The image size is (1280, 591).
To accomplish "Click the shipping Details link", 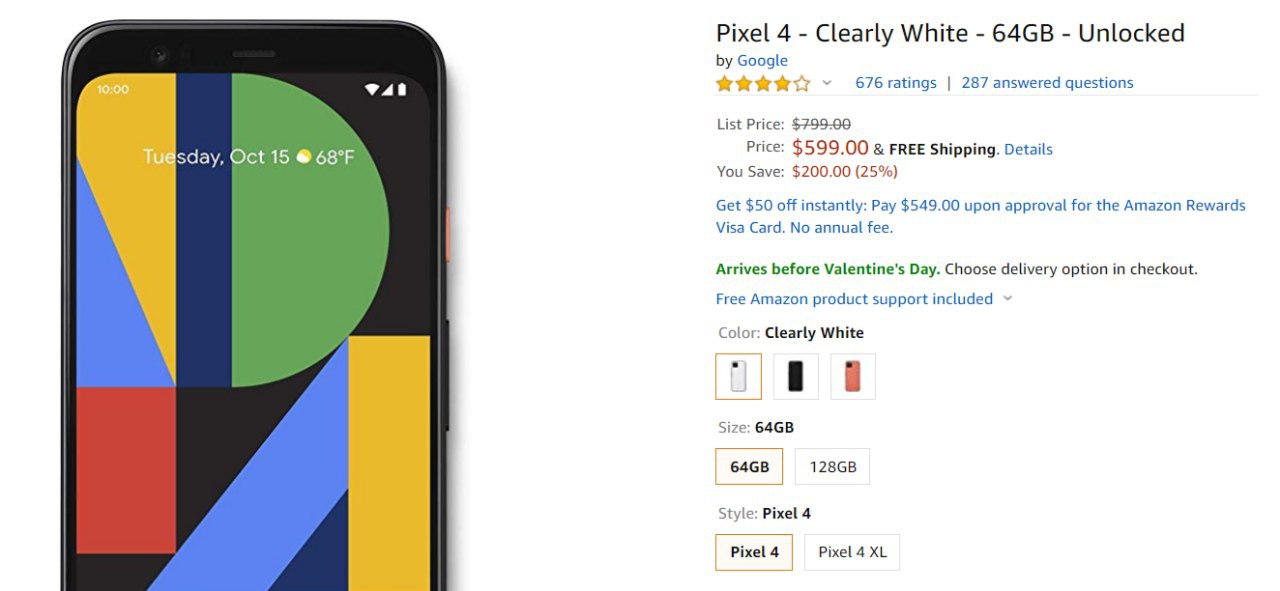I will pyautogui.click(x=1028, y=149).
